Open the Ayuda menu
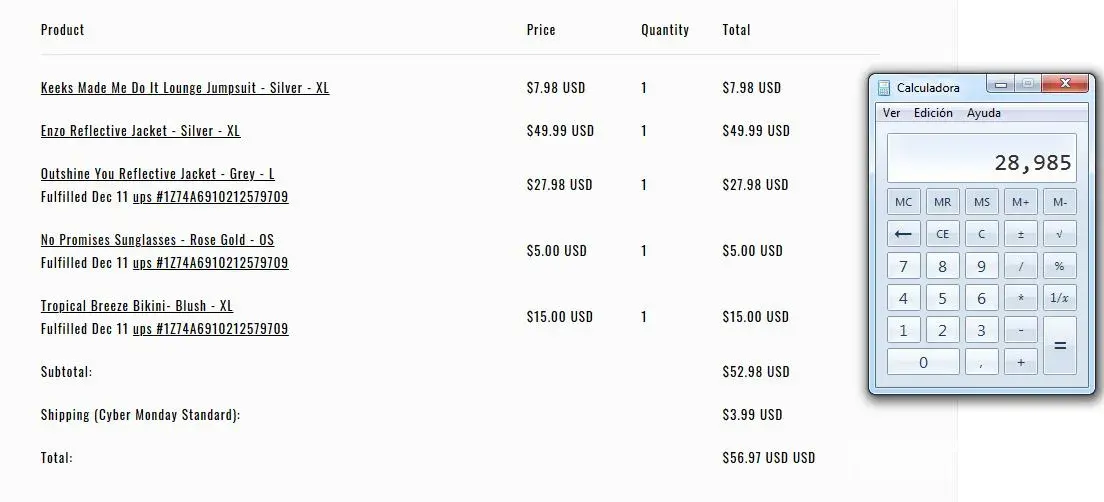 pos(983,113)
